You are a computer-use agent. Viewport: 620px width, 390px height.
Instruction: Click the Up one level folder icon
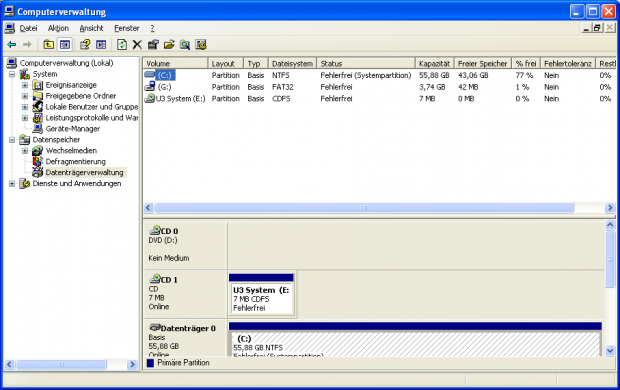[49, 45]
